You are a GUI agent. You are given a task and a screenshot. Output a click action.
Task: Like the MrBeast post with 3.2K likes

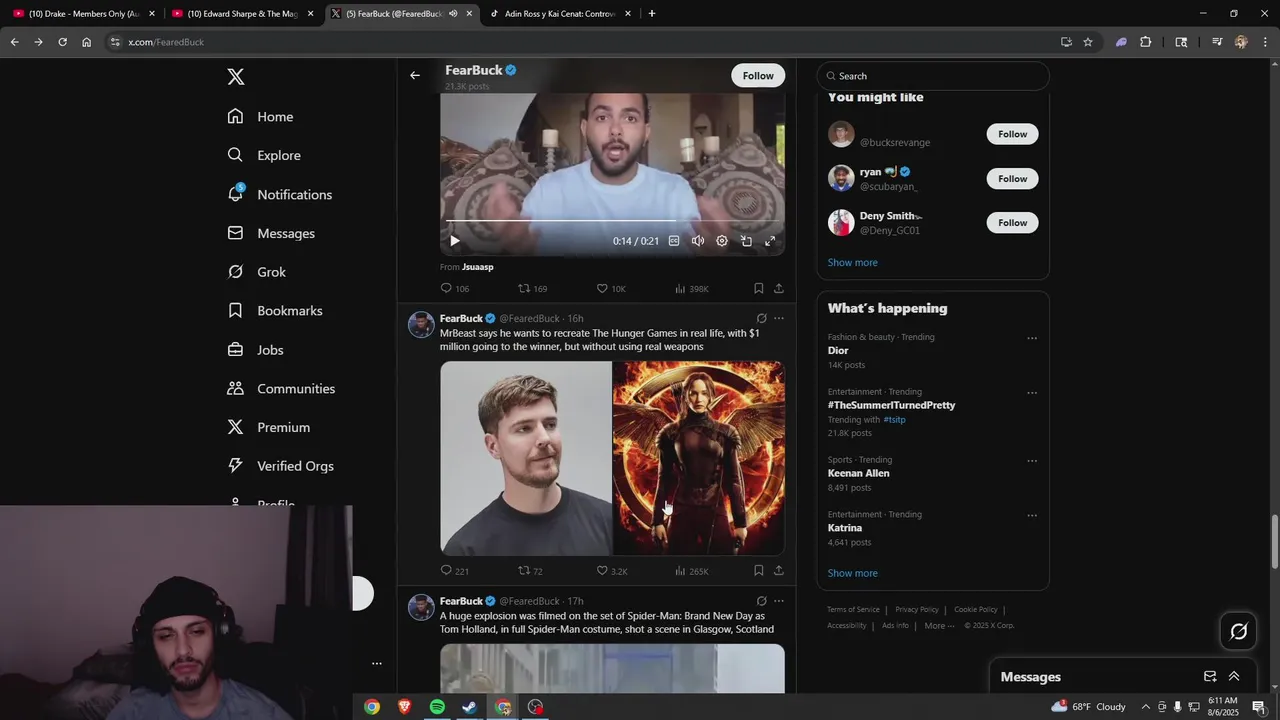[x=612, y=571]
